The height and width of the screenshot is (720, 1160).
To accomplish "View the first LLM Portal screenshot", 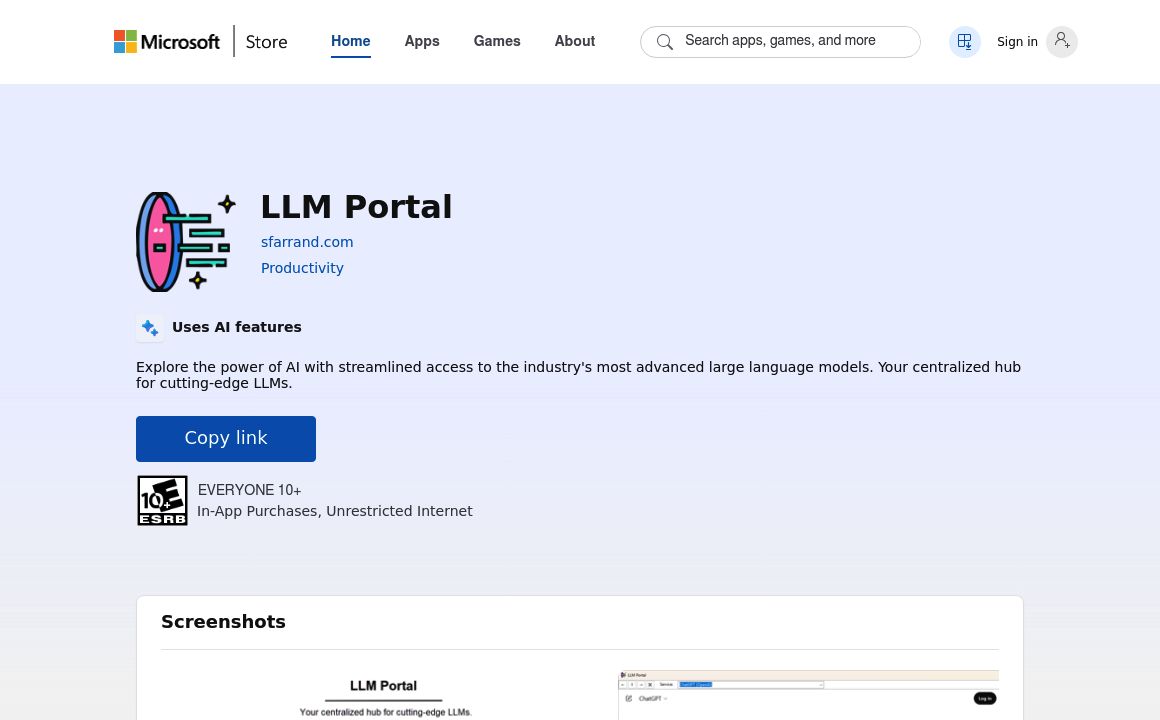I will point(386,695).
